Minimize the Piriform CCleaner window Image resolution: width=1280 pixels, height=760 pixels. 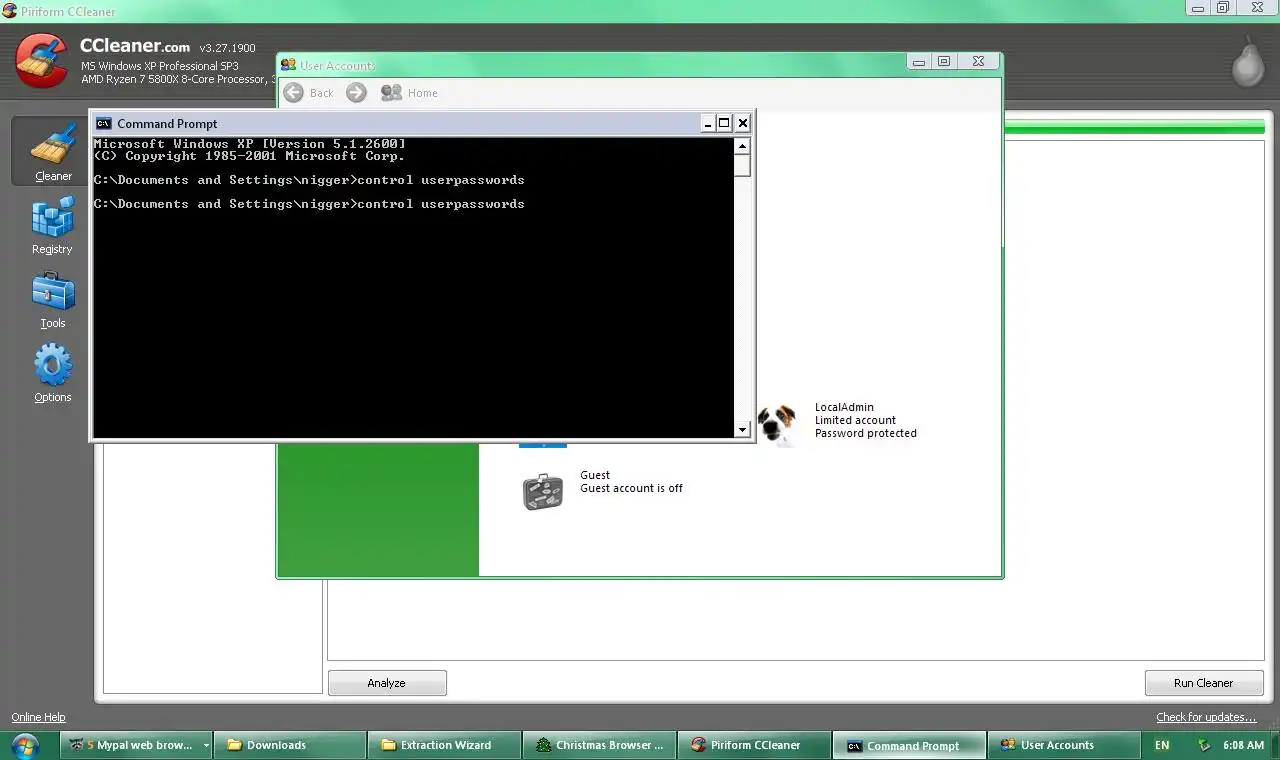pyautogui.click(x=1198, y=8)
